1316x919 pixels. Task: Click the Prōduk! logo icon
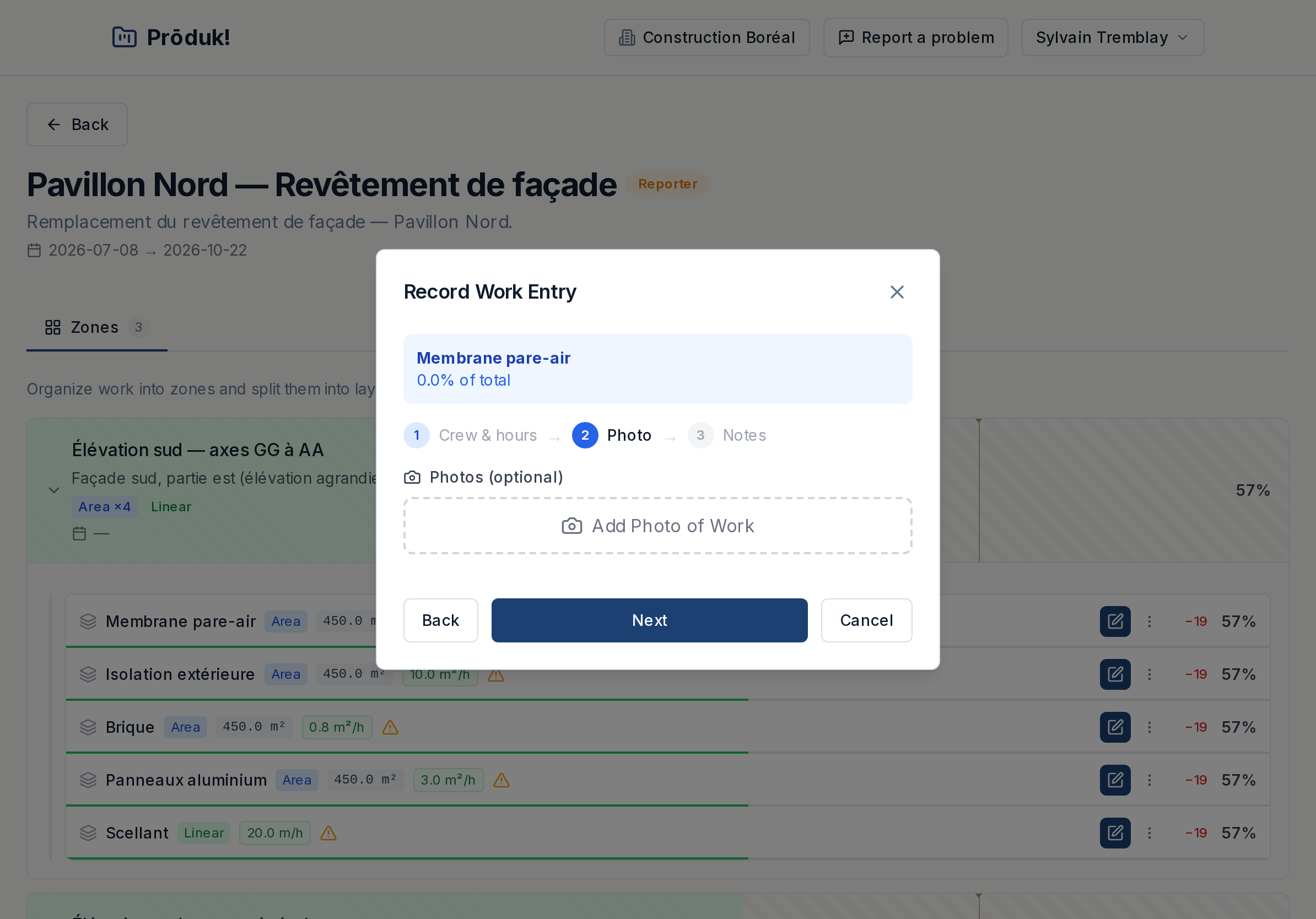pyautogui.click(x=125, y=37)
